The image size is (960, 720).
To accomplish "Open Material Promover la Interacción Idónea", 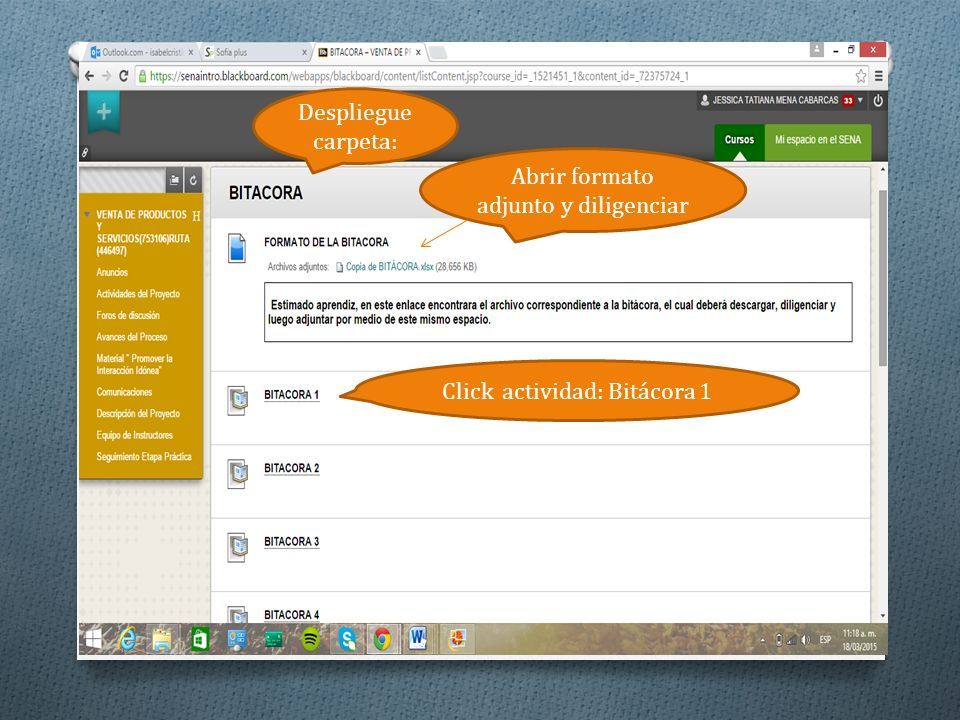I will (x=135, y=364).
